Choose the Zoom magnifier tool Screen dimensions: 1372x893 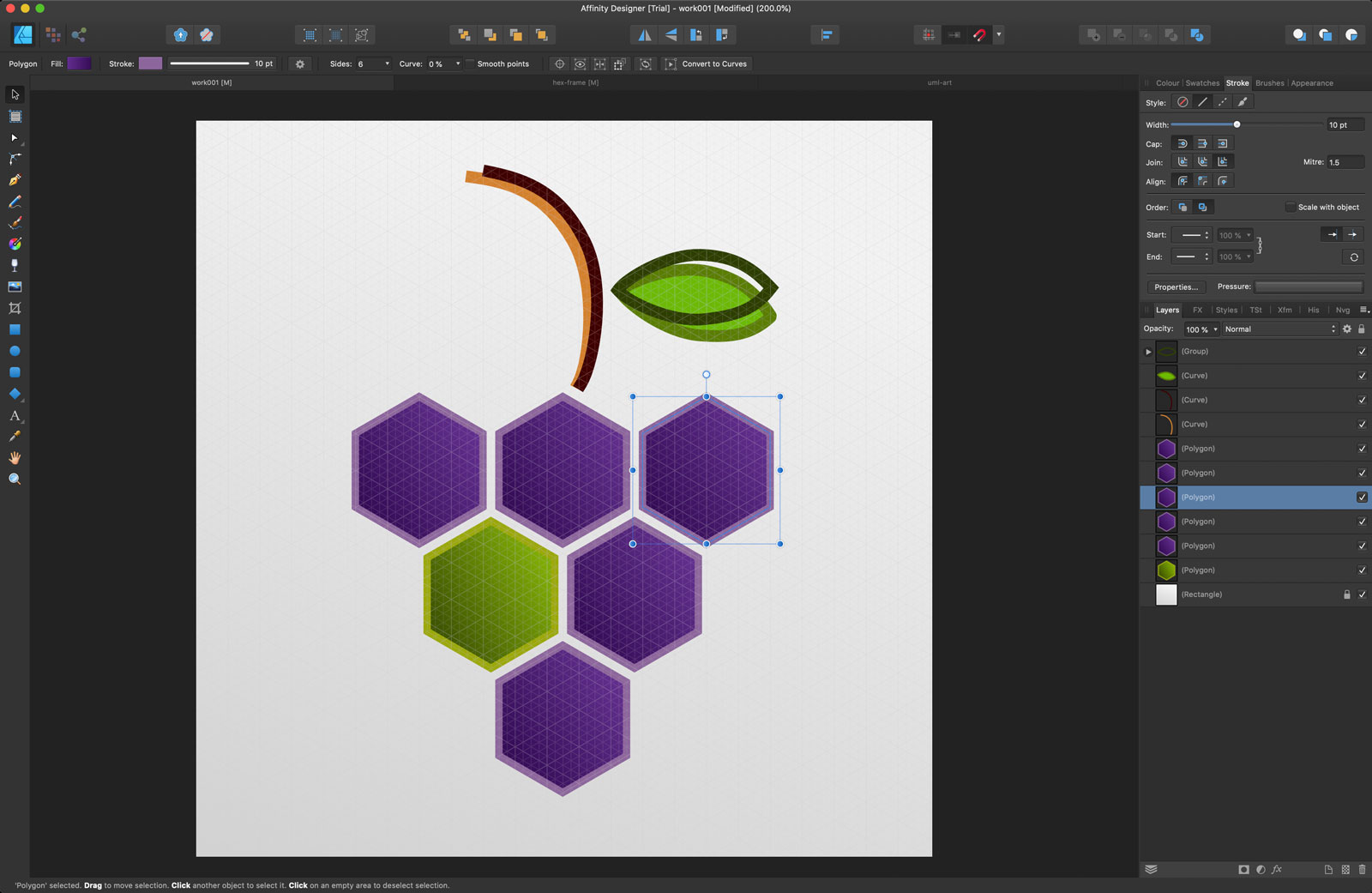click(x=15, y=480)
